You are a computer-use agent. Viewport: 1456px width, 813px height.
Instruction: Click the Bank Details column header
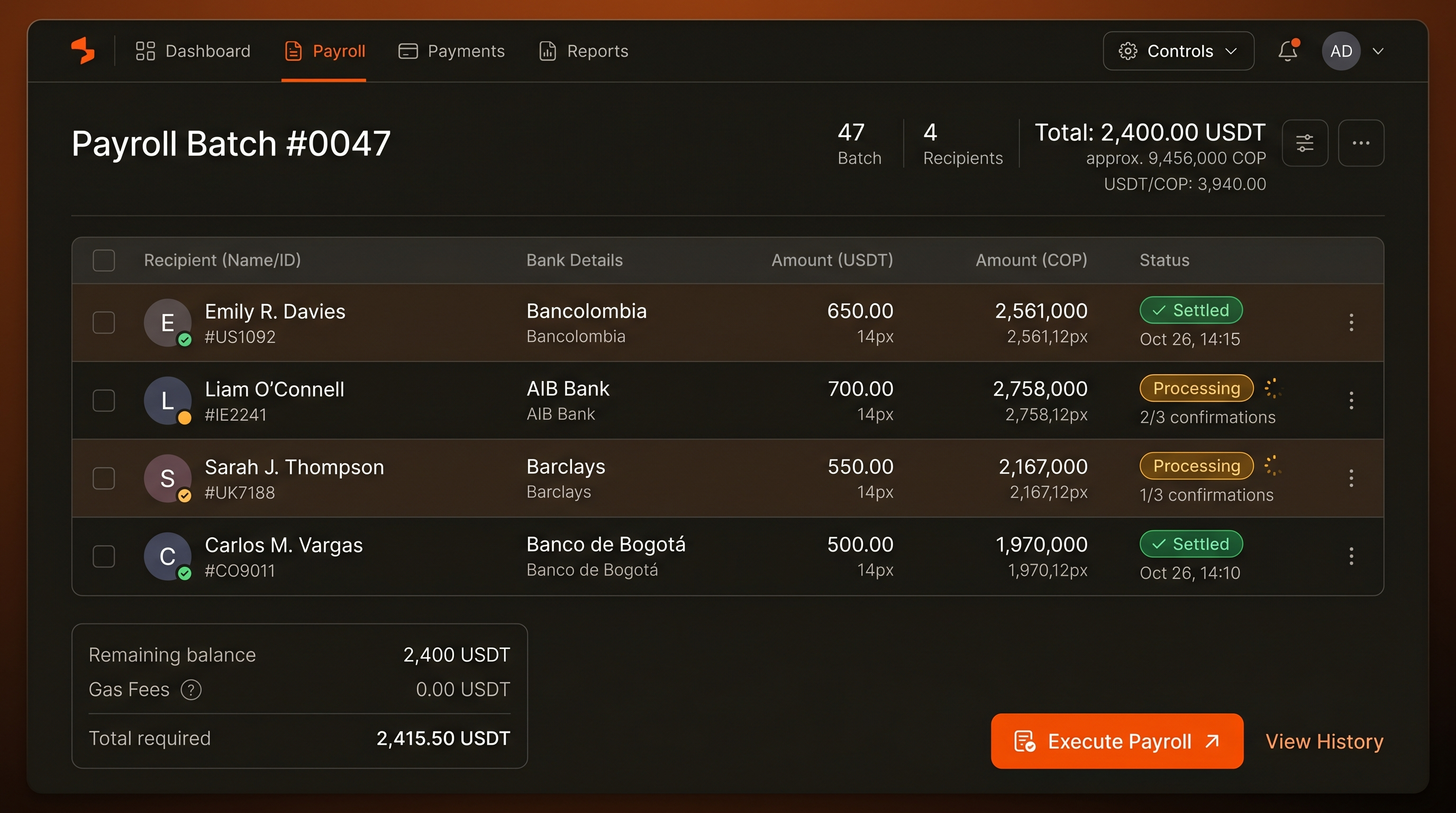tap(574, 260)
